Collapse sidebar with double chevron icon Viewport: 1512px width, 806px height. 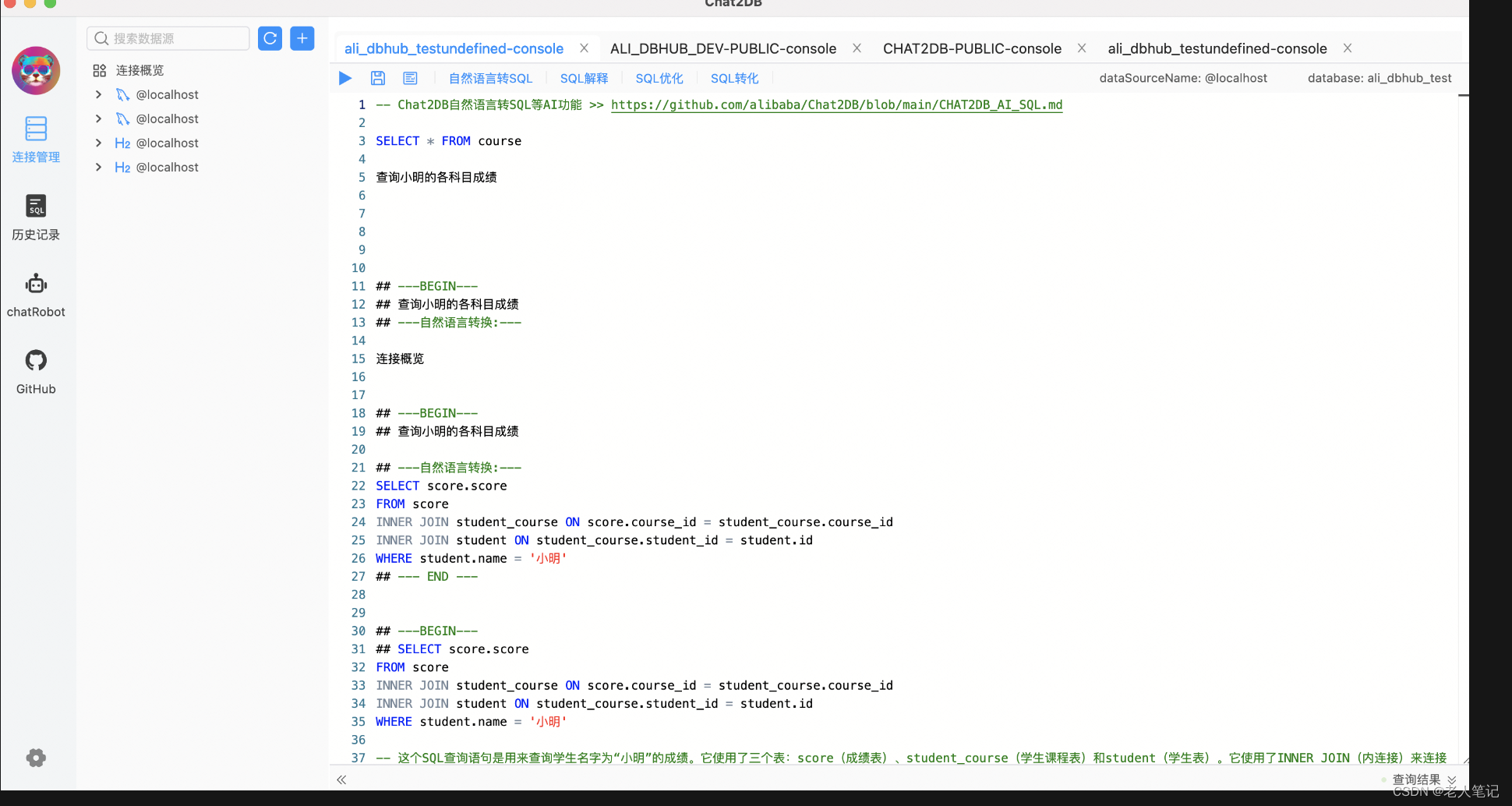(x=341, y=779)
